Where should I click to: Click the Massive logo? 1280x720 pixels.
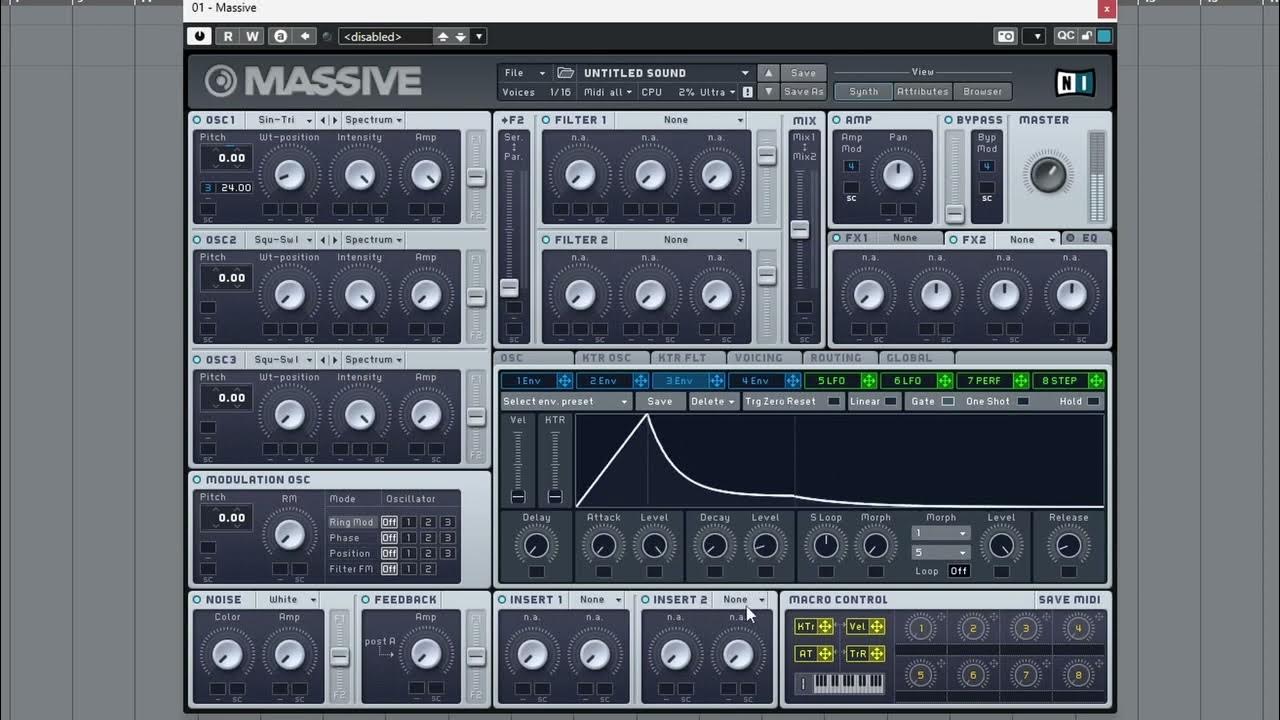pos(313,81)
